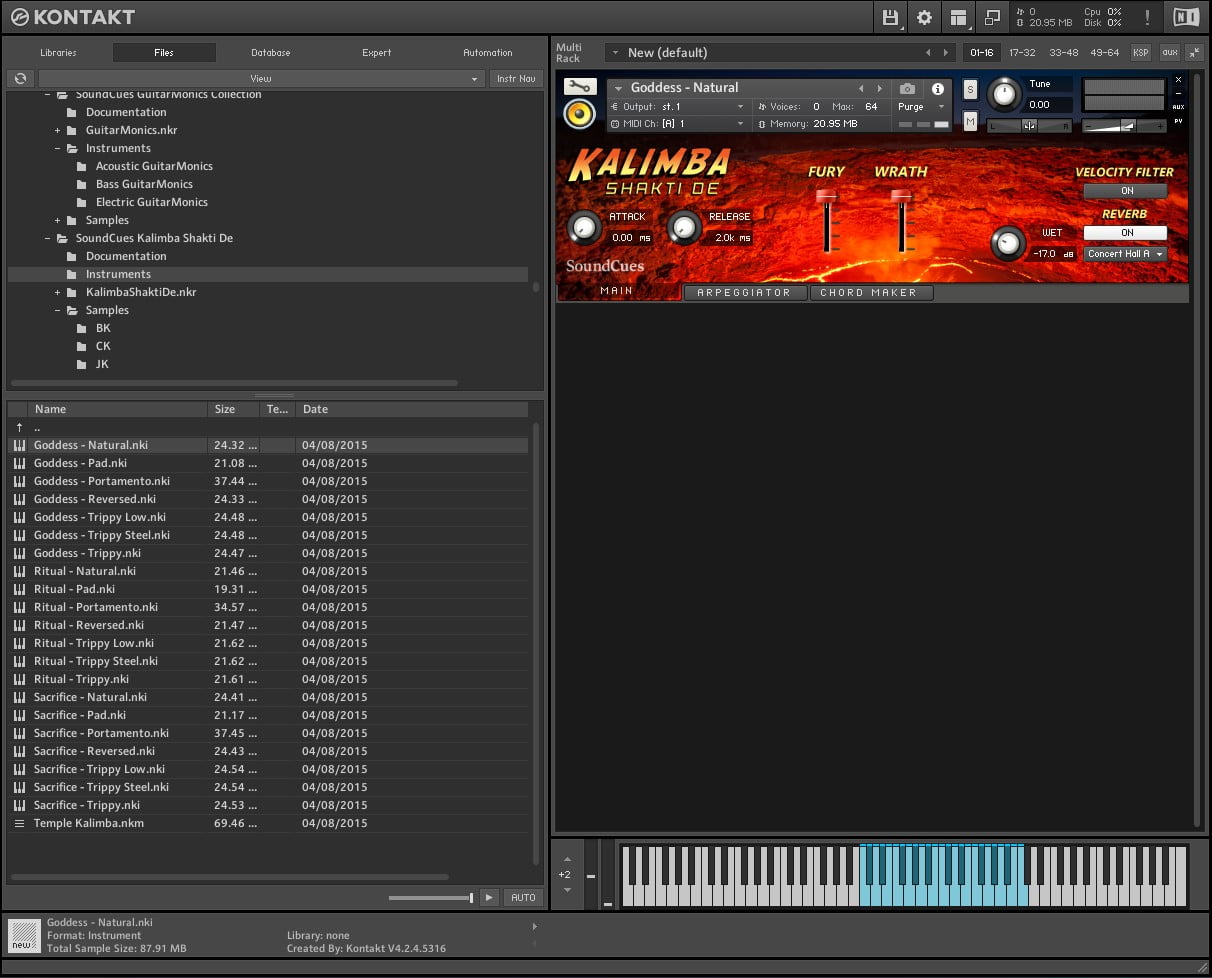Switch to the Database tab
This screenshot has width=1212, height=978.
coord(271,53)
